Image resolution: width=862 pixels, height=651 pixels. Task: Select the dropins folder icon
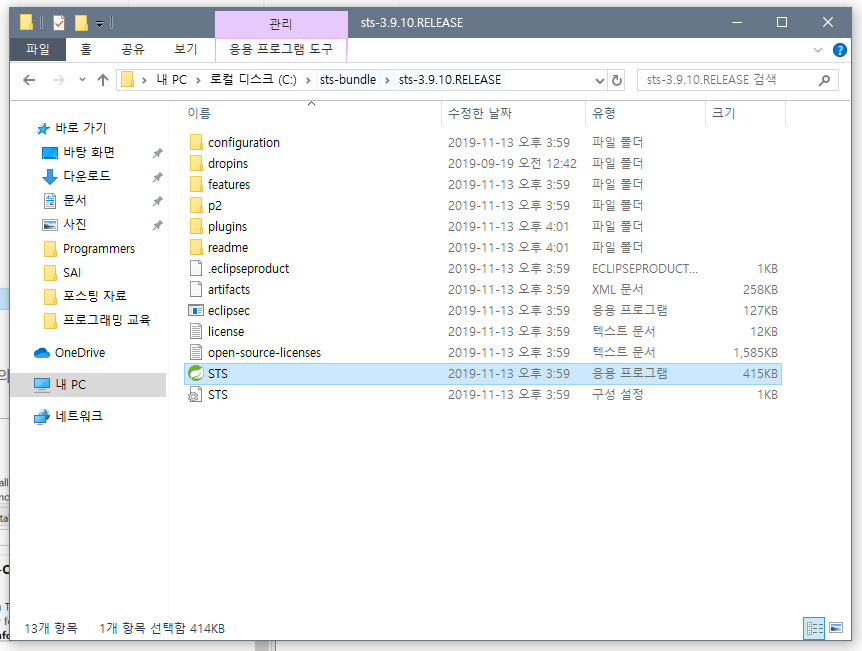tap(196, 163)
